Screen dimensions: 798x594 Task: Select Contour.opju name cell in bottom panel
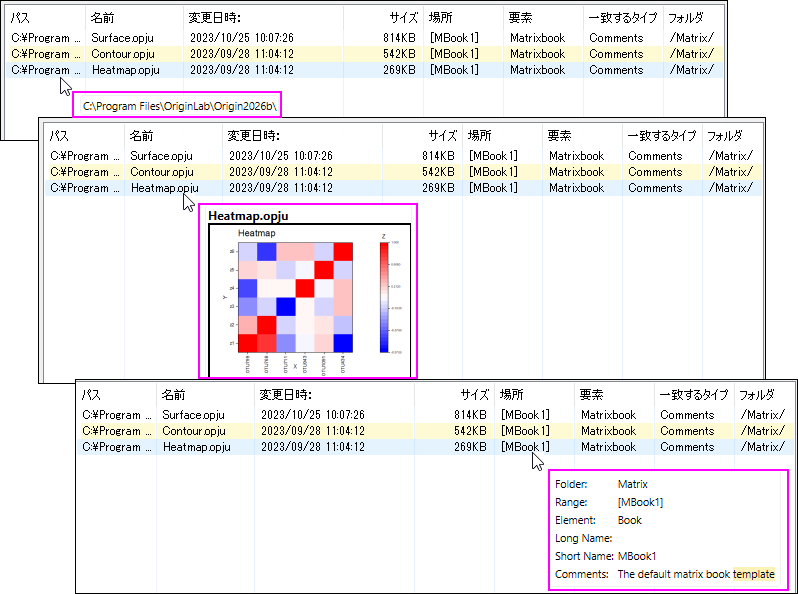194,431
